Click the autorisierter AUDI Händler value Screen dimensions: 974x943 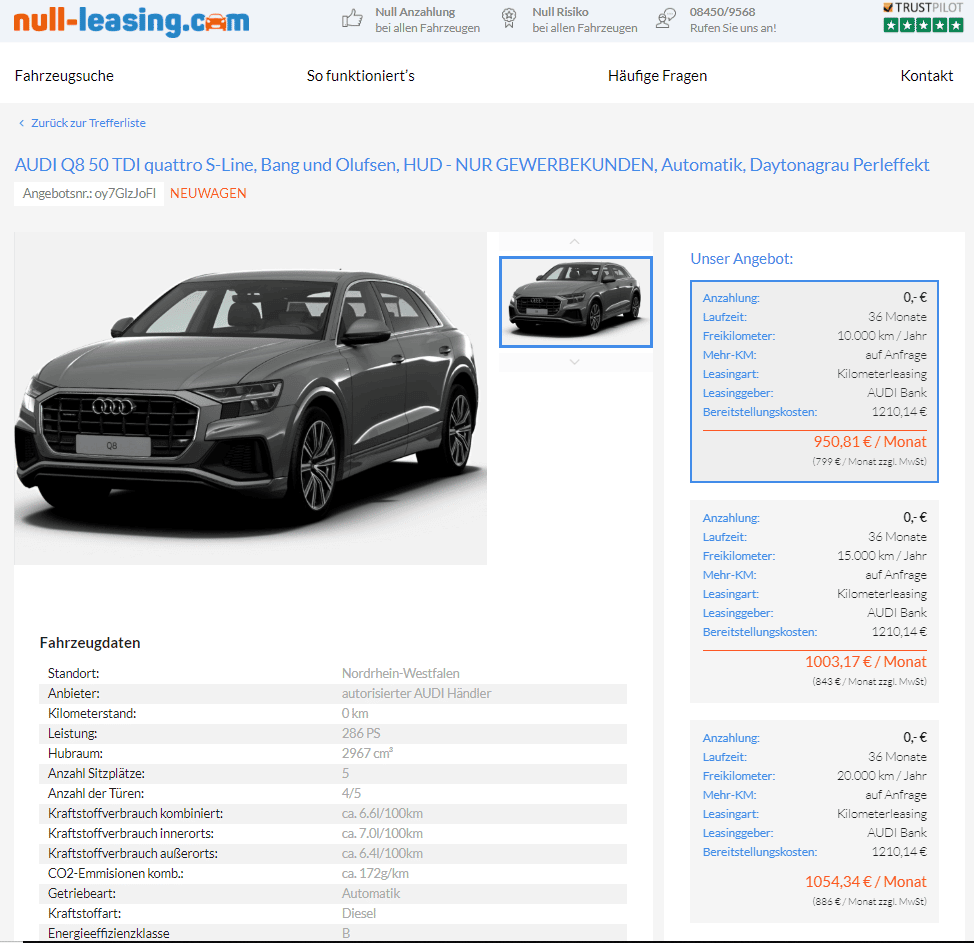click(416, 693)
